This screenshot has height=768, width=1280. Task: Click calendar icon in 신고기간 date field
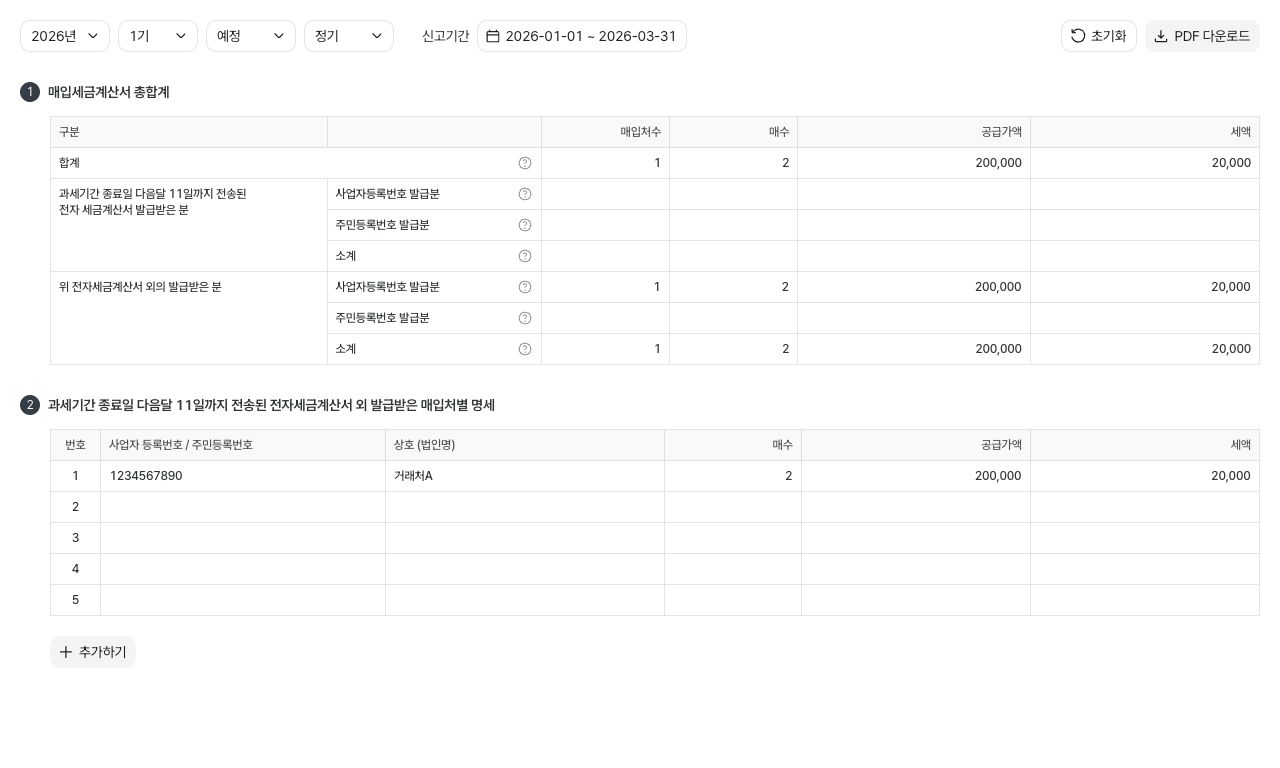[493, 36]
